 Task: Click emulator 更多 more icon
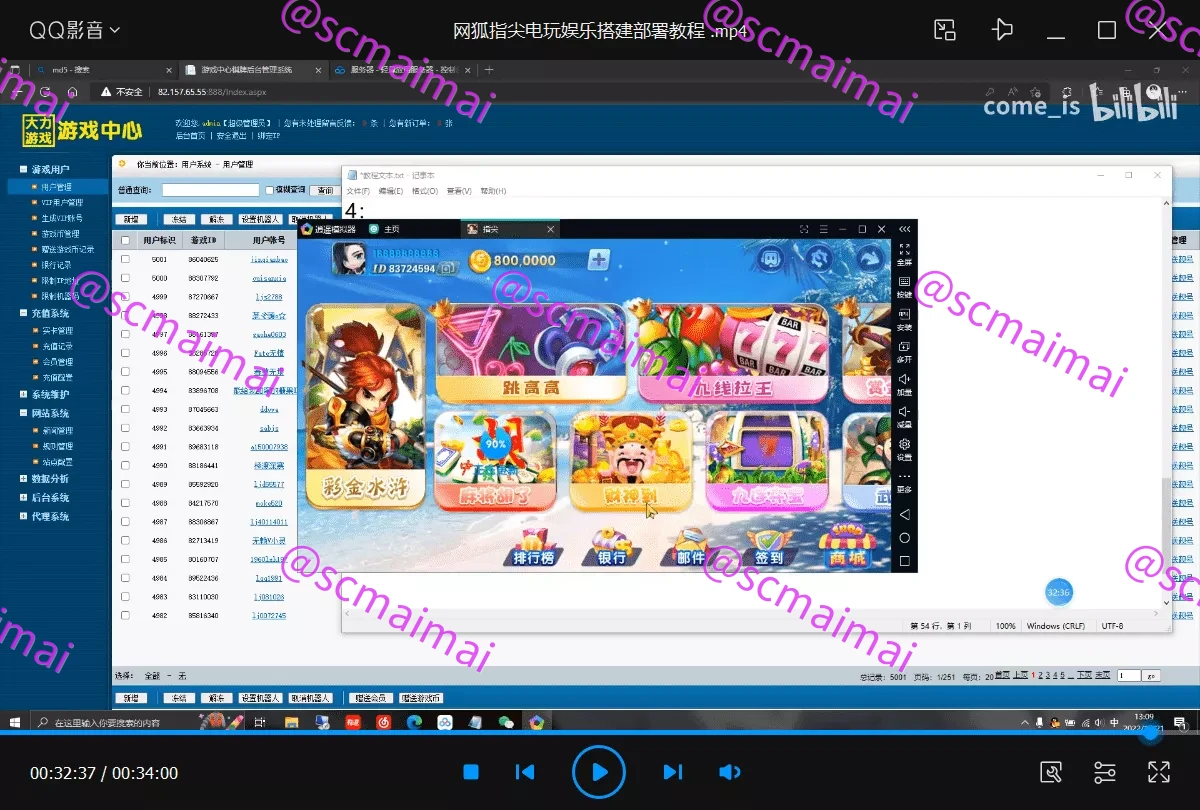coord(904,482)
